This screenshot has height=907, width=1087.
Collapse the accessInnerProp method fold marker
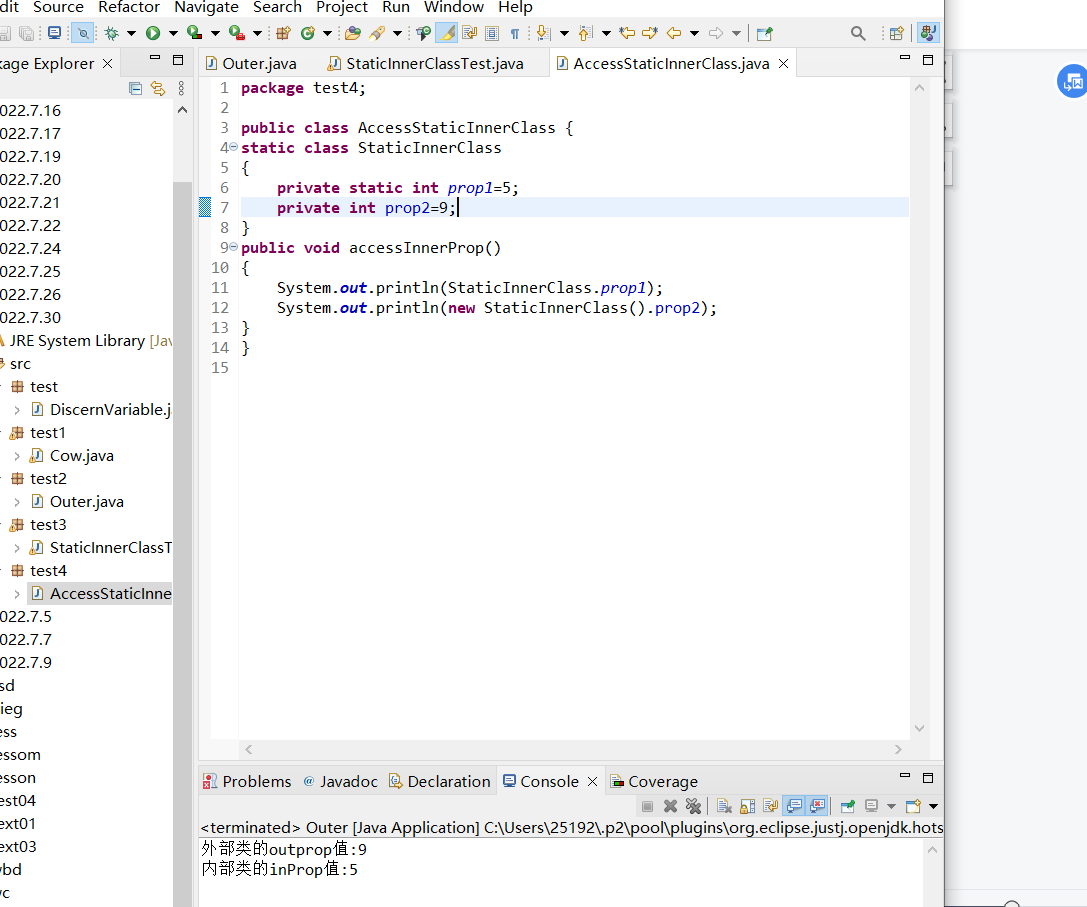[233, 247]
